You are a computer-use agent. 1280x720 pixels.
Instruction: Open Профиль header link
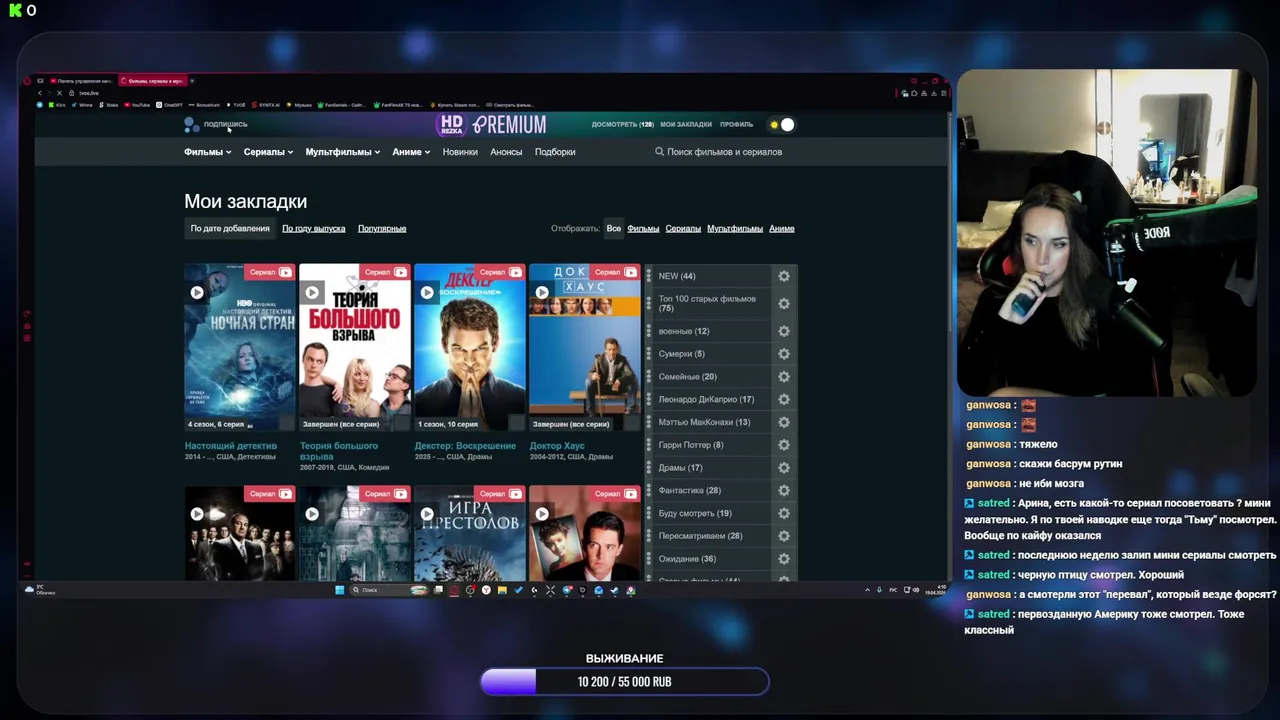tap(736, 125)
